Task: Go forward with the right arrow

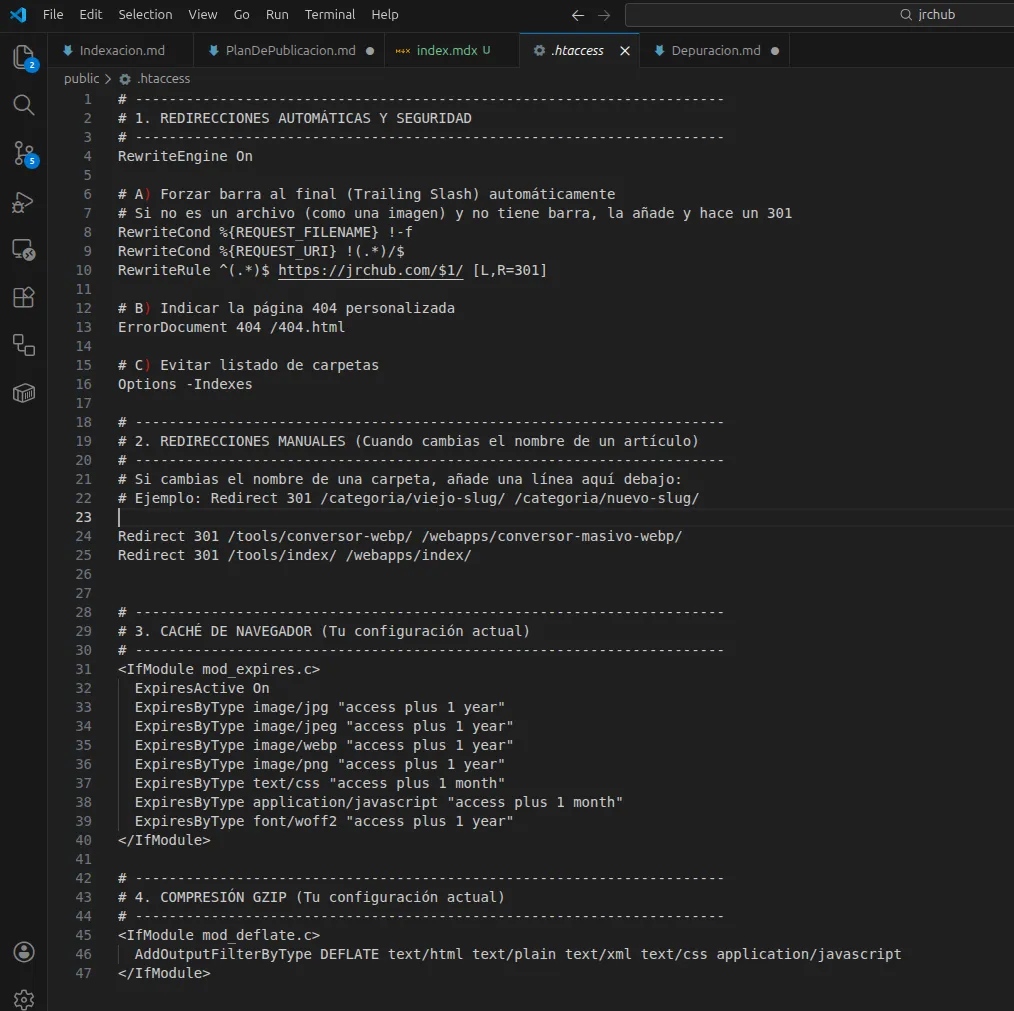Action: tap(604, 15)
